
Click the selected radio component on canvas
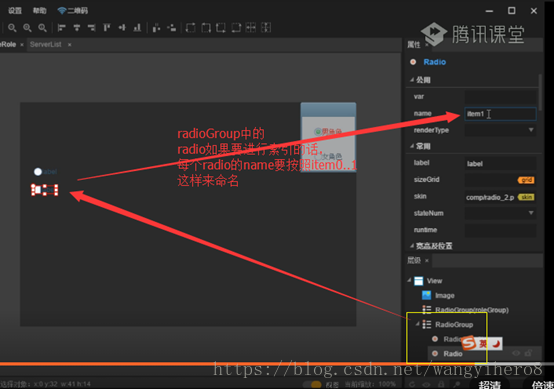coord(45,190)
